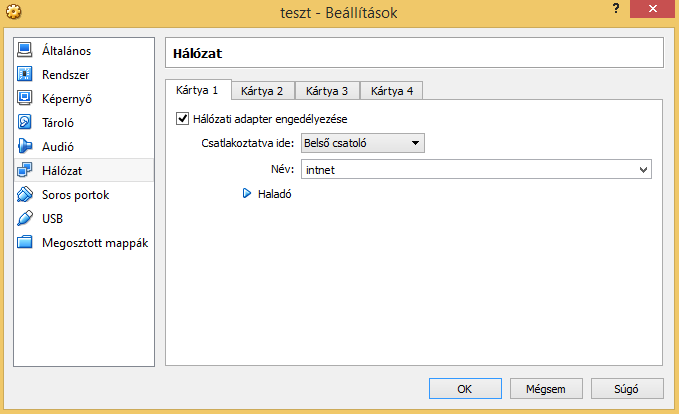The width and height of the screenshot is (679, 414).
Task: Click the Mégsem cancel button
Action: (545, 388)
